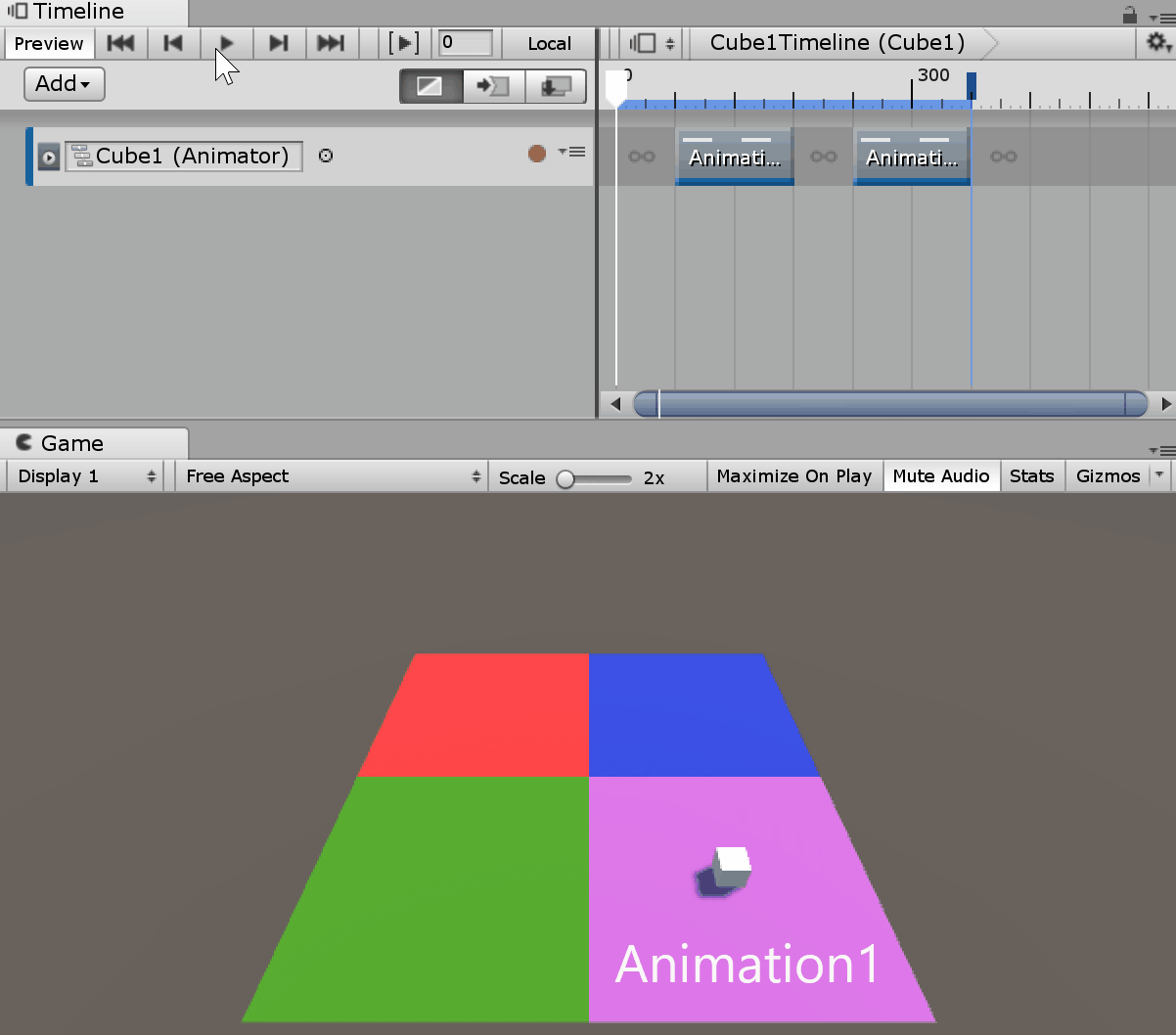
Task: Enable Maximize On Play
Action: [793, 475]
